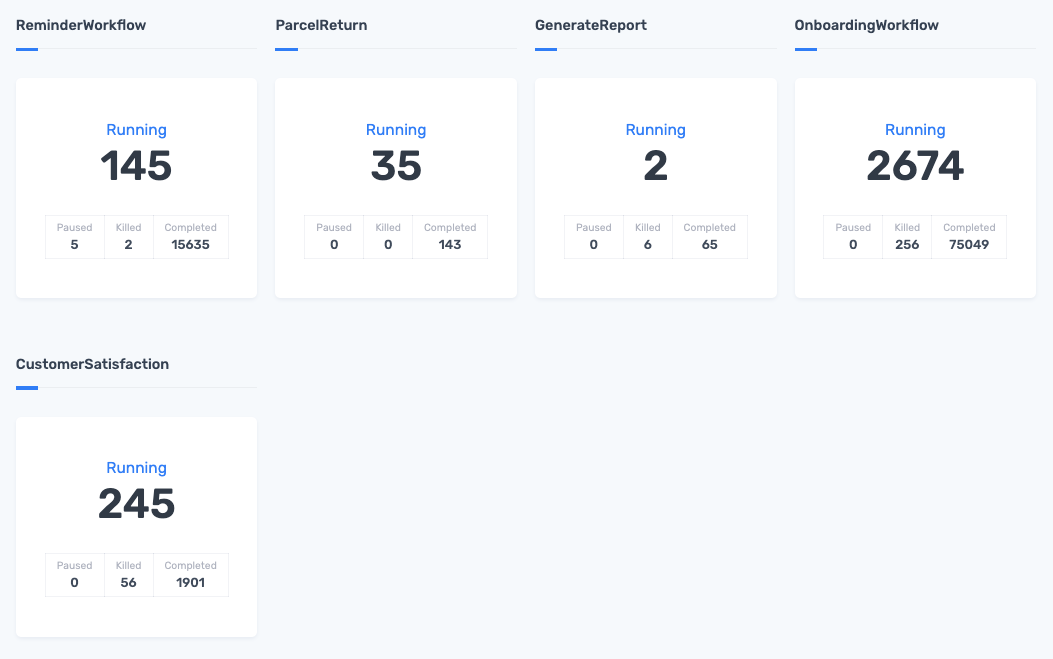This screenshot has width=1053, height=659.
Task: Click the killed value 256
Action: click(x=907, y=245)
